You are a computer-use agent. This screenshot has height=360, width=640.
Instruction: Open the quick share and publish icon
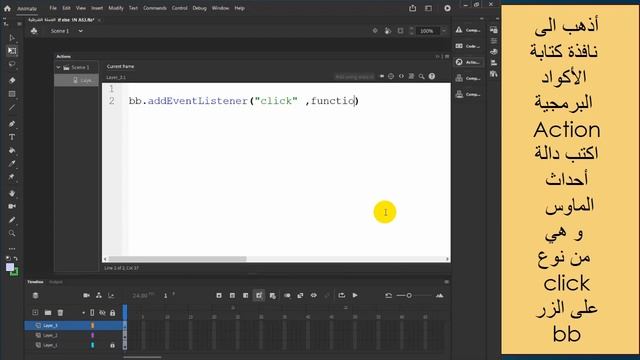(x=413, y=8)
